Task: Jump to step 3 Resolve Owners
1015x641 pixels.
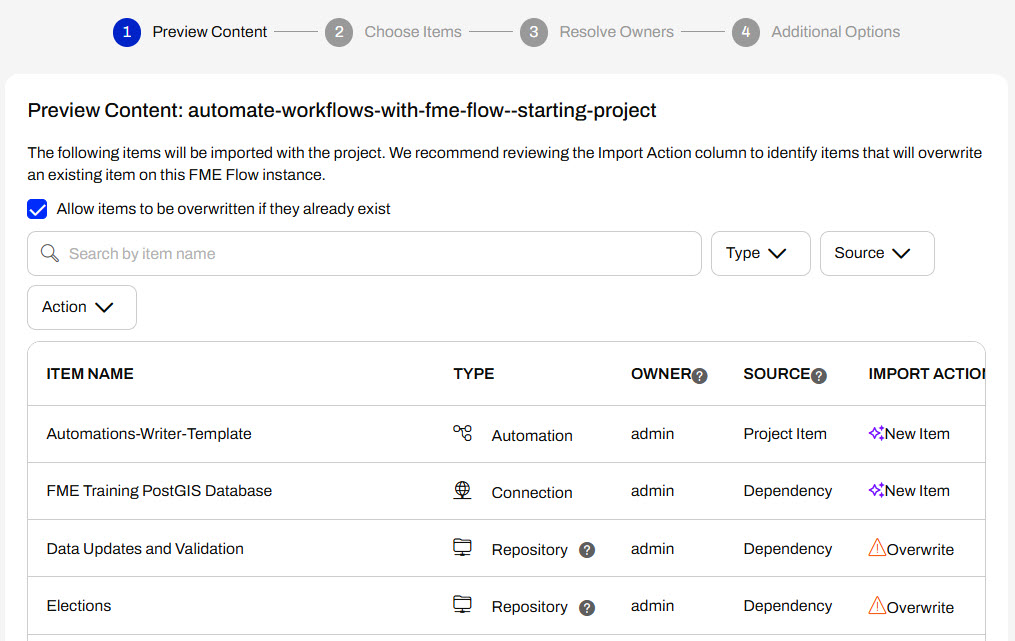Action: 597,32
